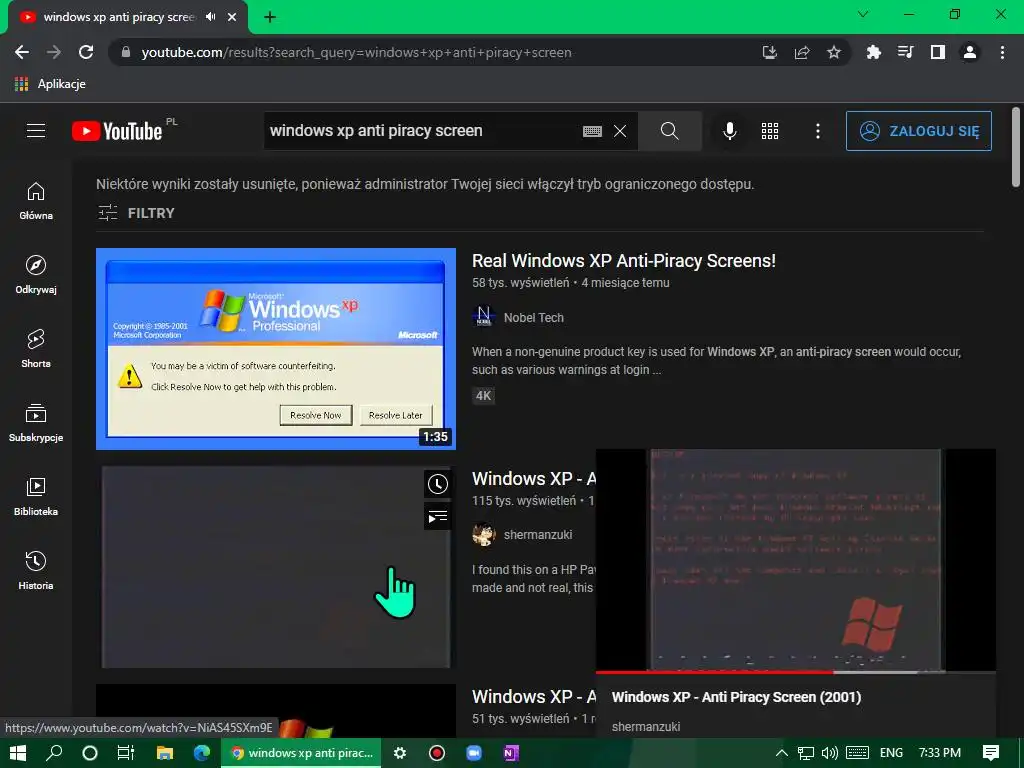Expand the system tray hidden icons chevron
The height and width of the screenshot is (768, 1024).
(782, 753)
